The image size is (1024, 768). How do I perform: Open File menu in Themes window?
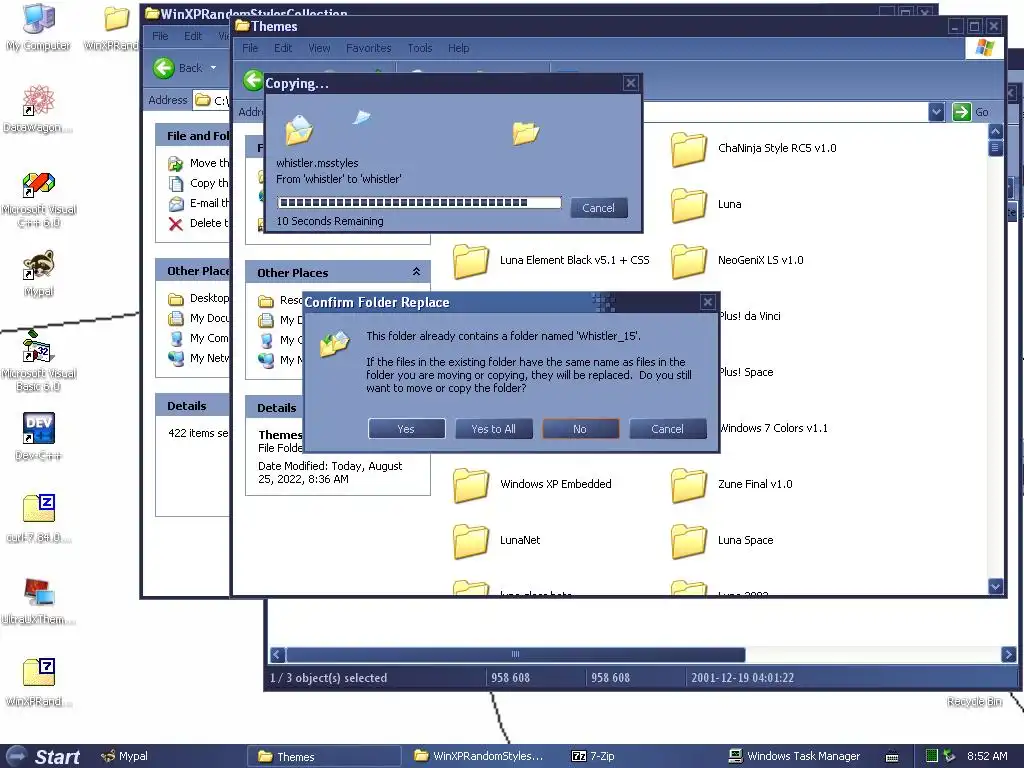click(250, 48)
